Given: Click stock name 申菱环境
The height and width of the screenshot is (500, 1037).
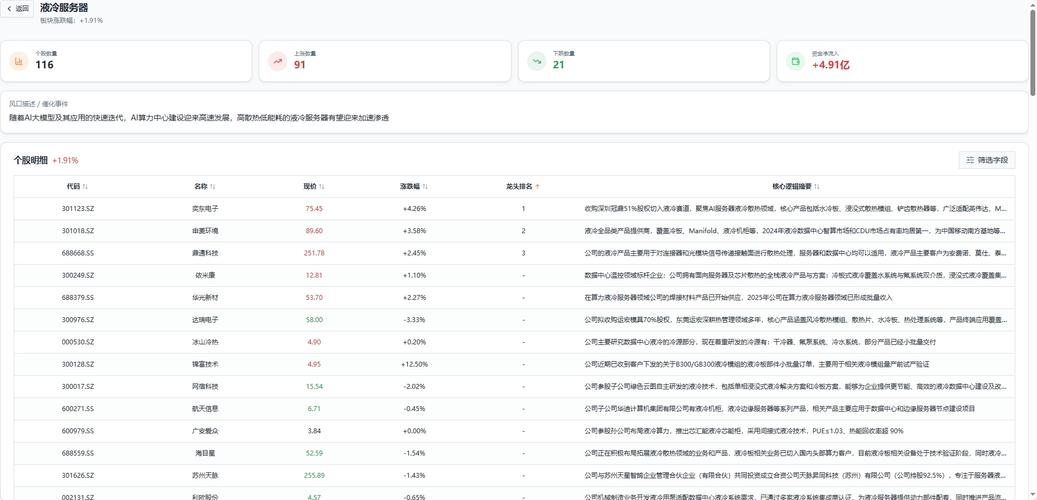Looking at the screenshot, I should [205, 231].
